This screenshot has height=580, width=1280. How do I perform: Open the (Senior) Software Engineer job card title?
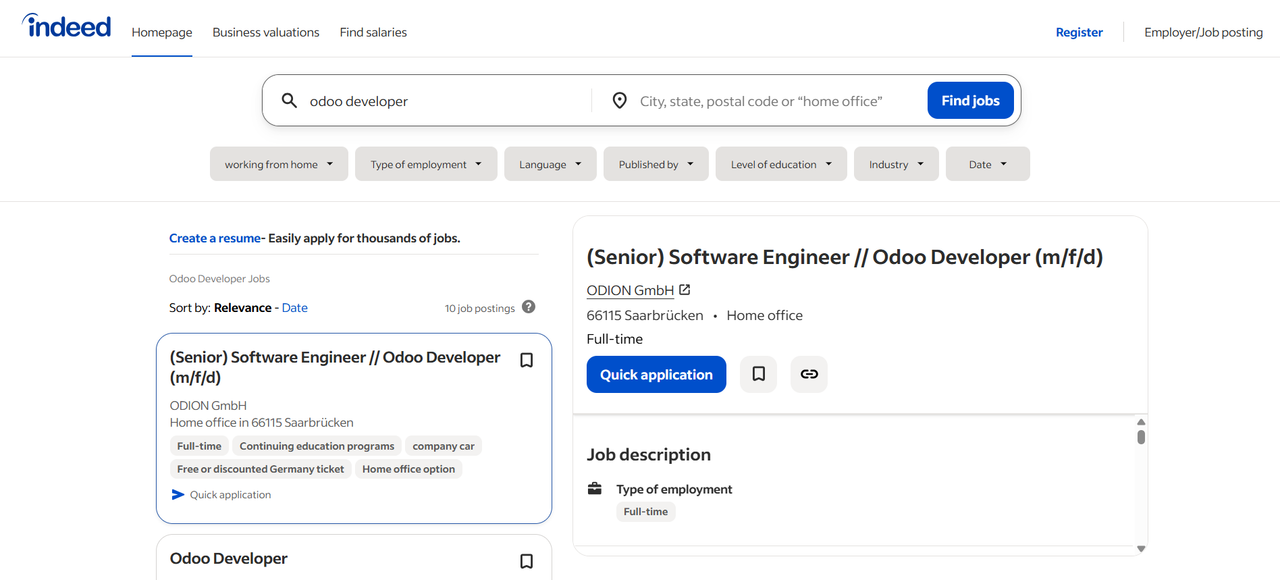pos(335,367)
